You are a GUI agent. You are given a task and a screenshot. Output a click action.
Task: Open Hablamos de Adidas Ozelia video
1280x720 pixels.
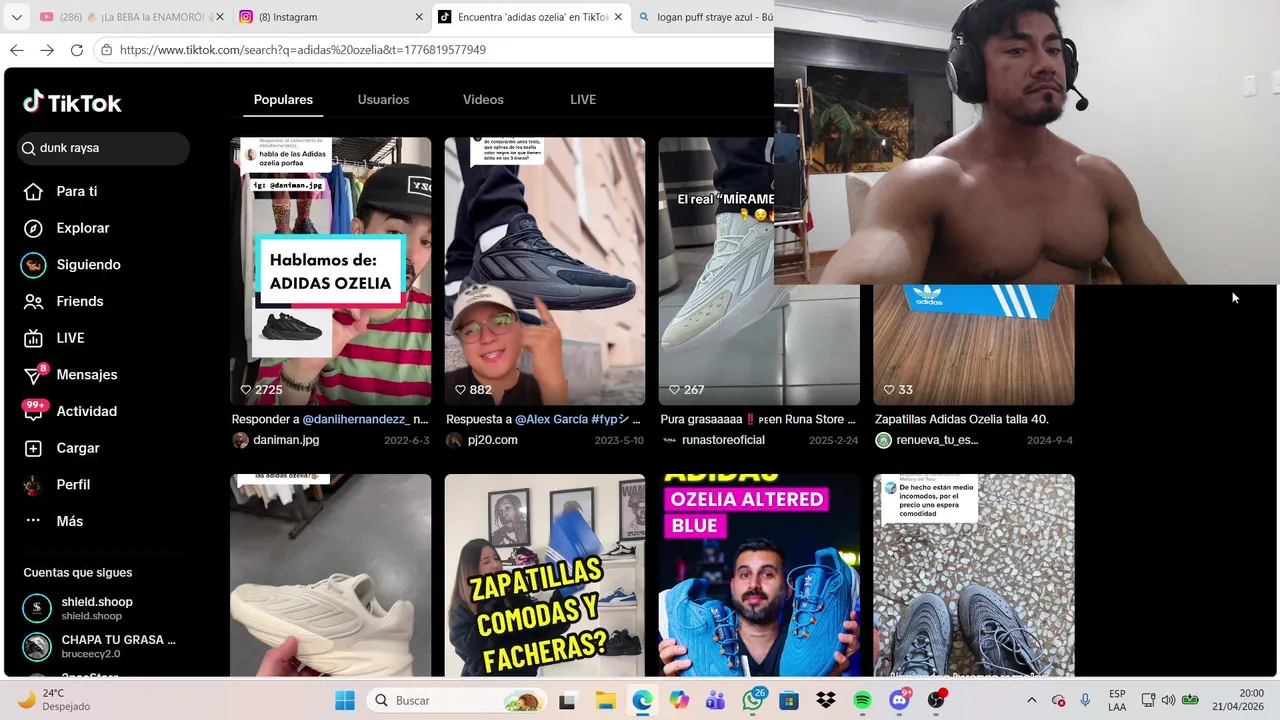click(x=331, y=271)
